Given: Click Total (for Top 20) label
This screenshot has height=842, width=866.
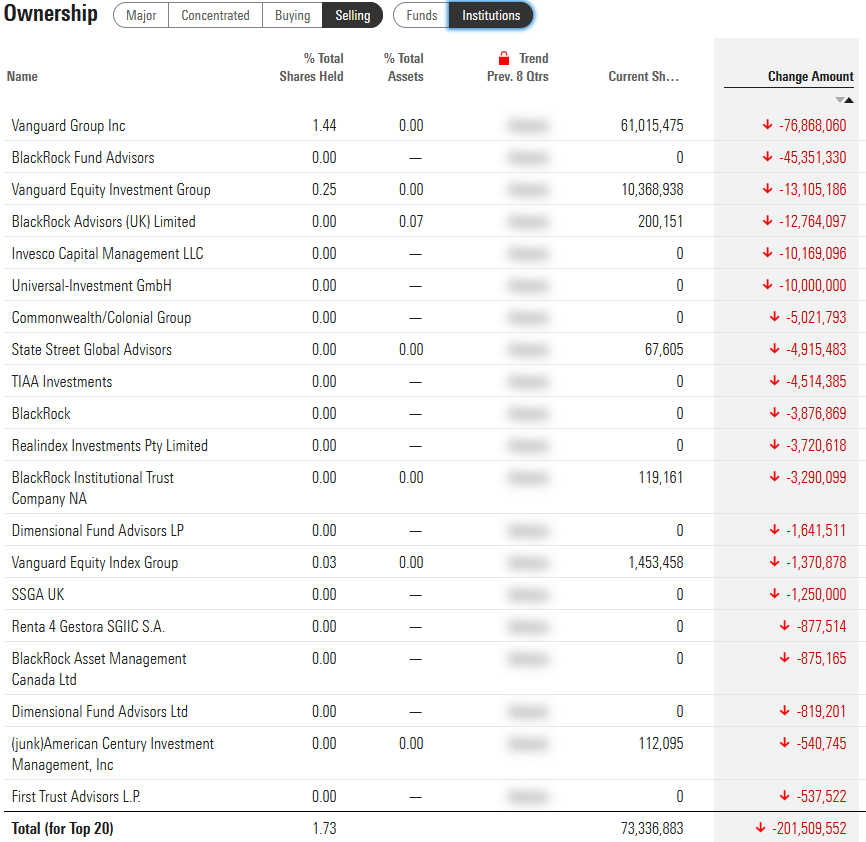Looking at the screenshot, I should 62,828.
